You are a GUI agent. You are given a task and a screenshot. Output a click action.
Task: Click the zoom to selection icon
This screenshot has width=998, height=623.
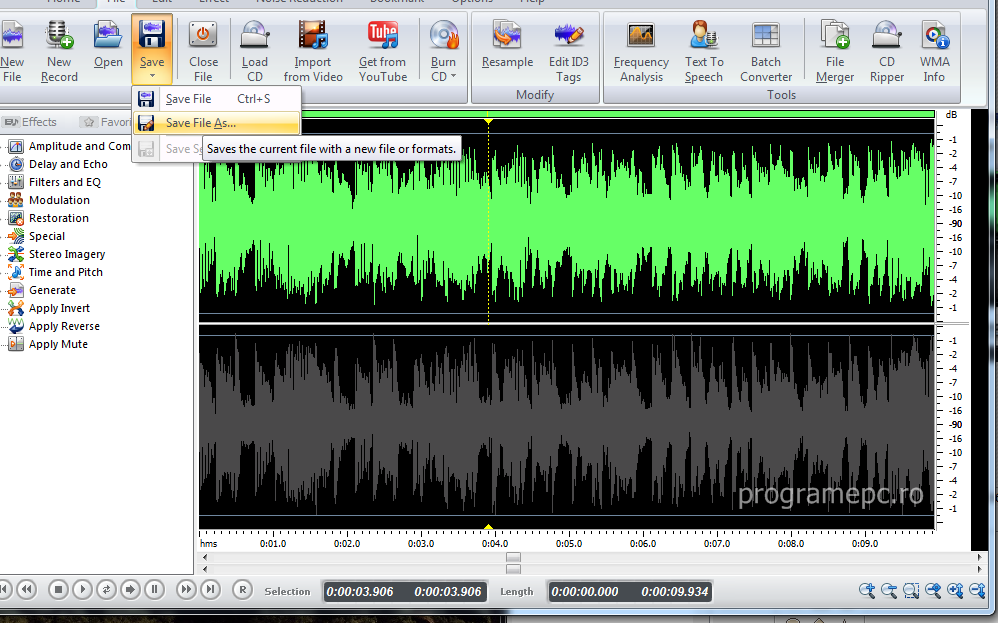(x=911, y=591)
